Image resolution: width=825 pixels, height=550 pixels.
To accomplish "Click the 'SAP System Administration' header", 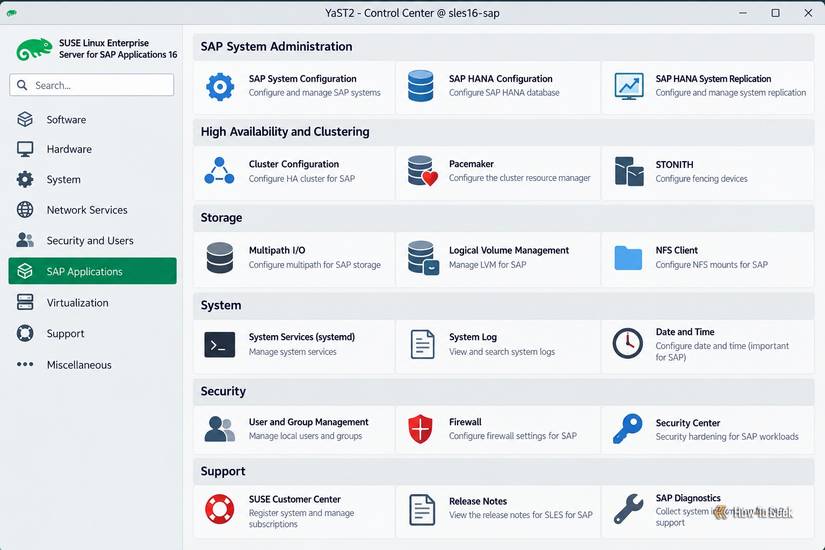I will click(x=276, y=46).
